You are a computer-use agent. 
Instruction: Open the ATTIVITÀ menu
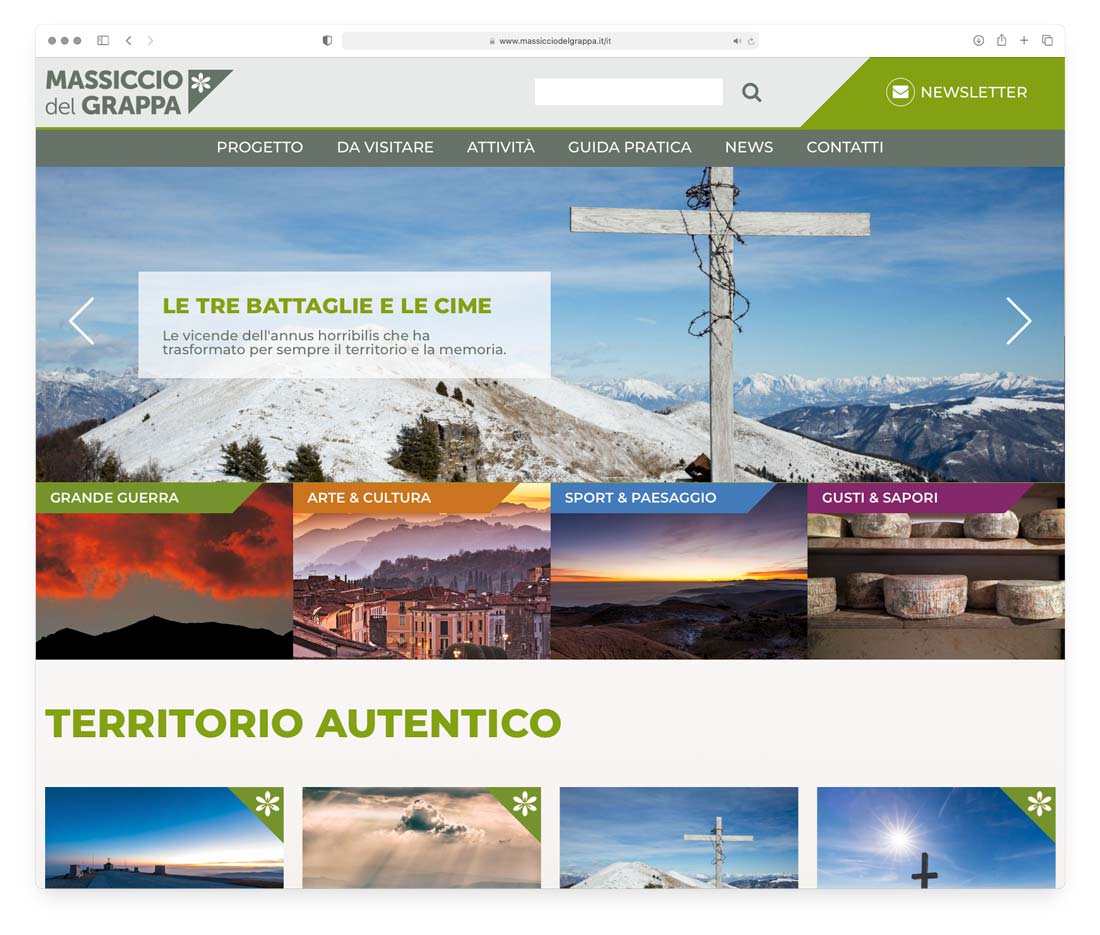point(501,147)
